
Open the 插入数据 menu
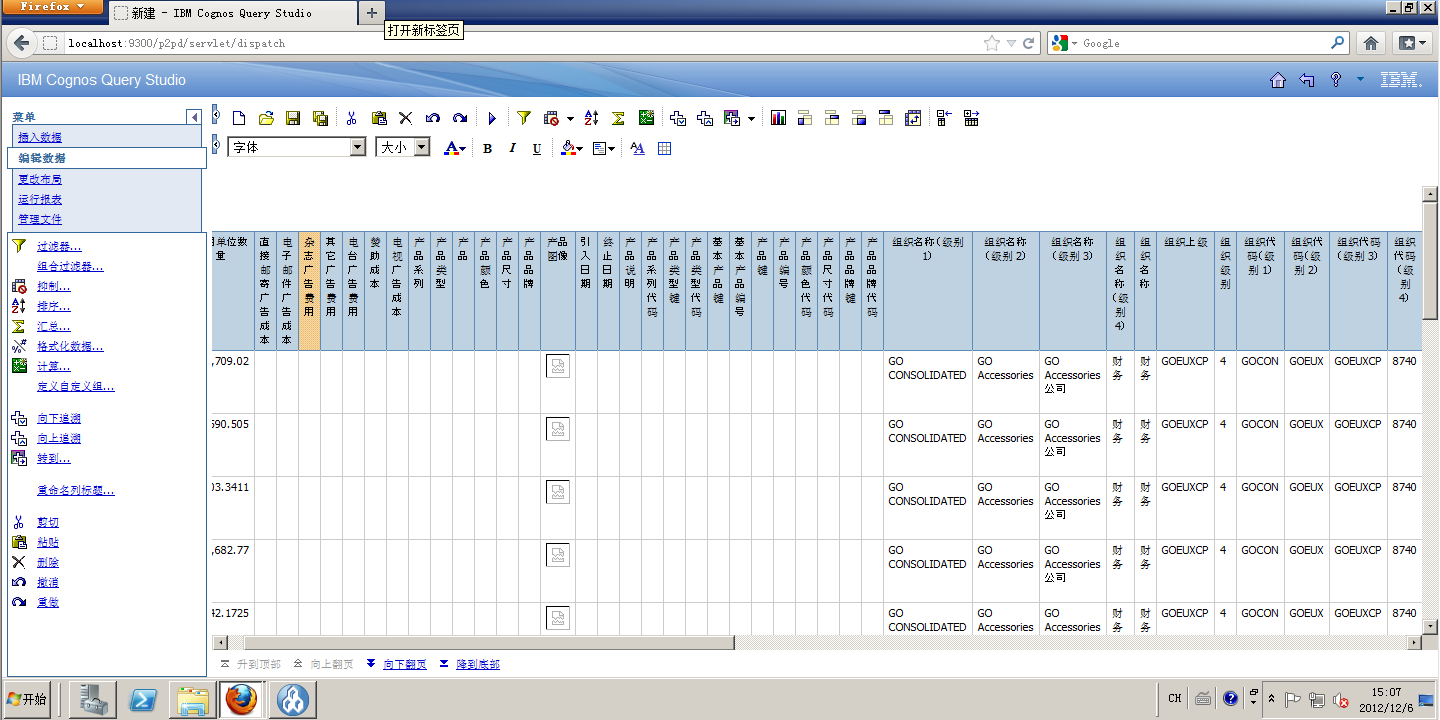(x=40, y=137)
